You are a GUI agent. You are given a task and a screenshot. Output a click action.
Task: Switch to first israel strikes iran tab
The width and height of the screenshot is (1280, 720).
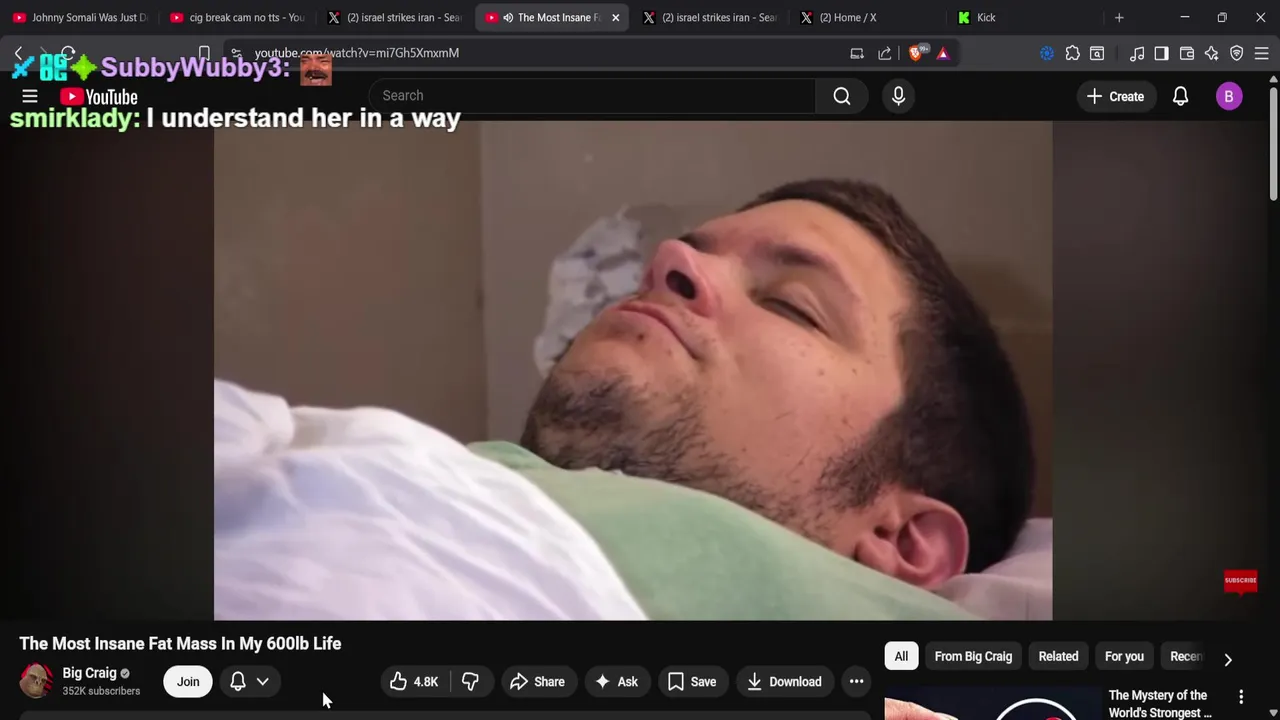395,18
